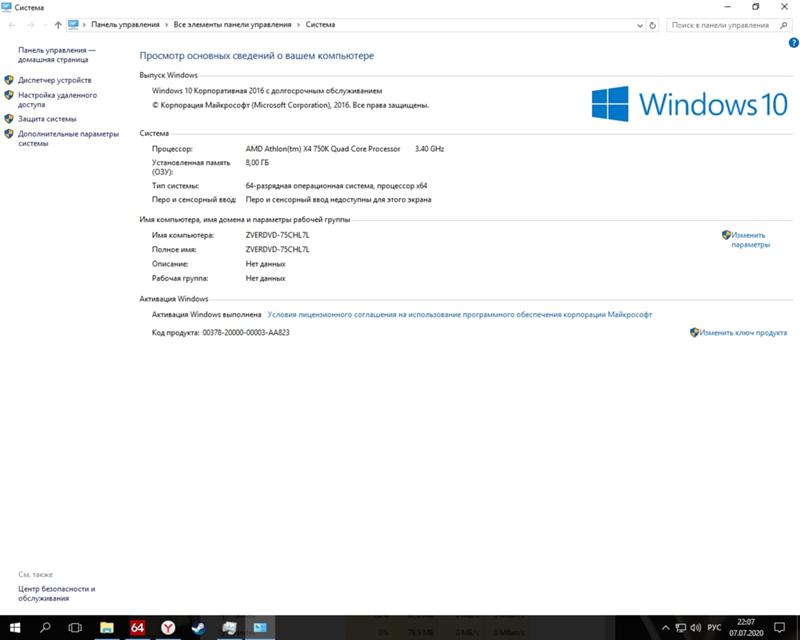Screen dimensions: 800x640
Task: Open the Task Manager taskbar icon
Action: pos(230,628)
